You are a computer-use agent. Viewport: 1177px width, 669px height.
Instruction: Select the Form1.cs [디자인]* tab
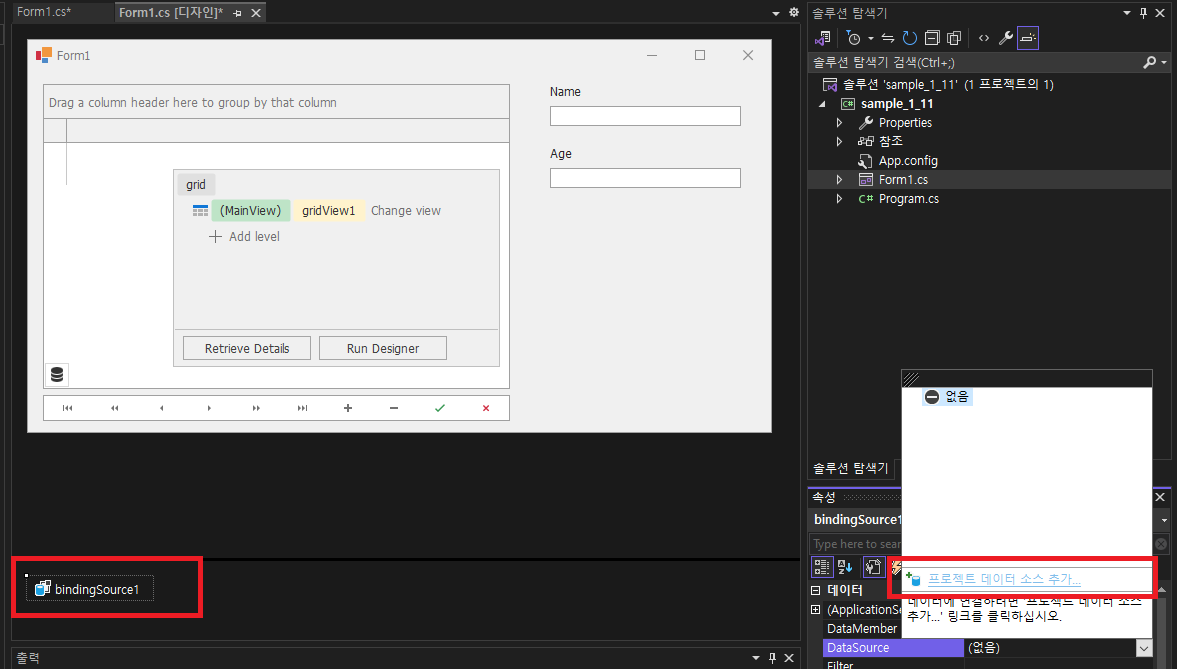(171, 13)
